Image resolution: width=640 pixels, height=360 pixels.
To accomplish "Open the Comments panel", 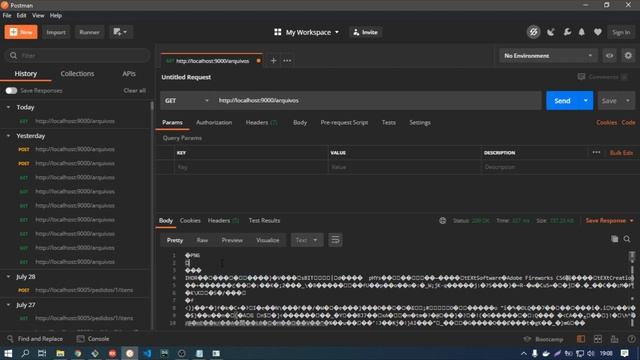I will coord(602,77).
